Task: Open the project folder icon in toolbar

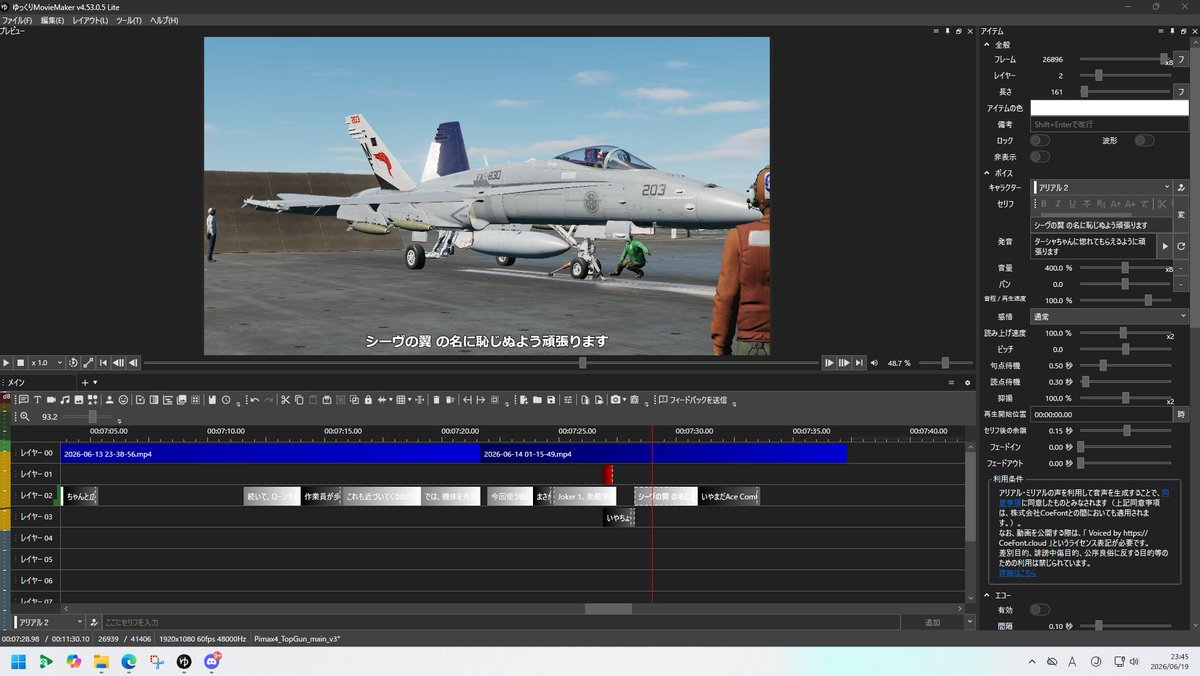Action: 537,400
